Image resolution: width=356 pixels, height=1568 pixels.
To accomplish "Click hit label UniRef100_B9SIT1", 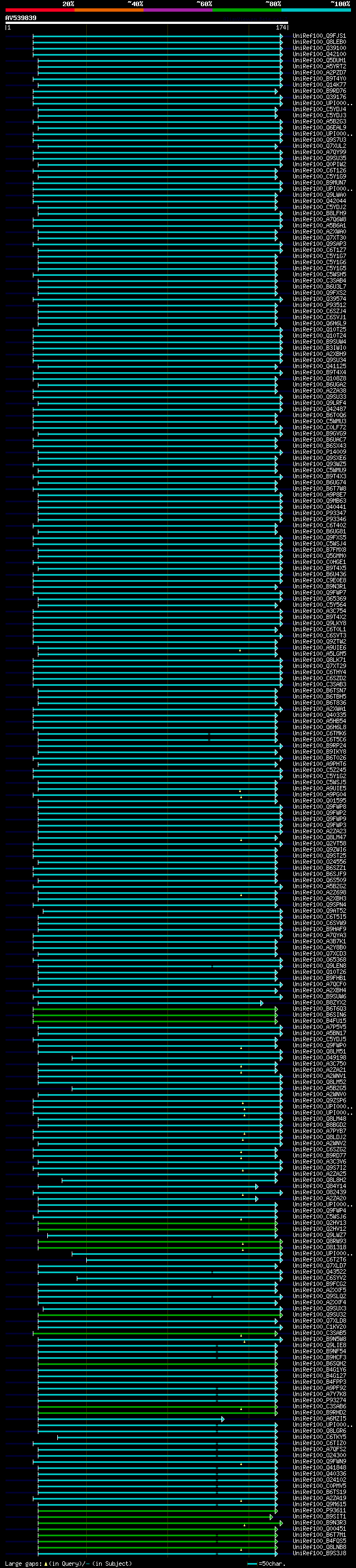I will pyautogui.click(x=319, y=1517).
